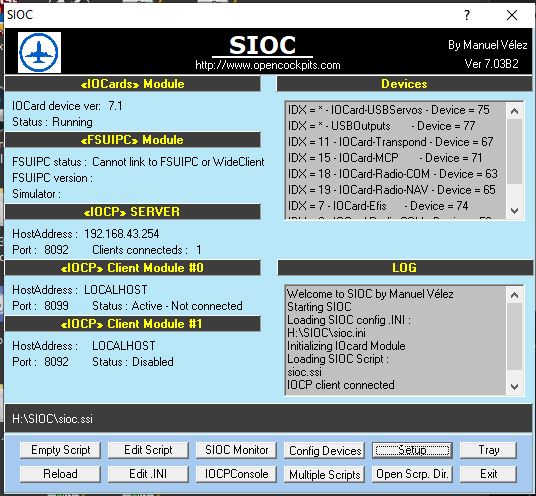Image resolution: width=536 pixels, height=496 pixels.
Task: Click log line 'sioc.ssi'
Action: (305, 372)
